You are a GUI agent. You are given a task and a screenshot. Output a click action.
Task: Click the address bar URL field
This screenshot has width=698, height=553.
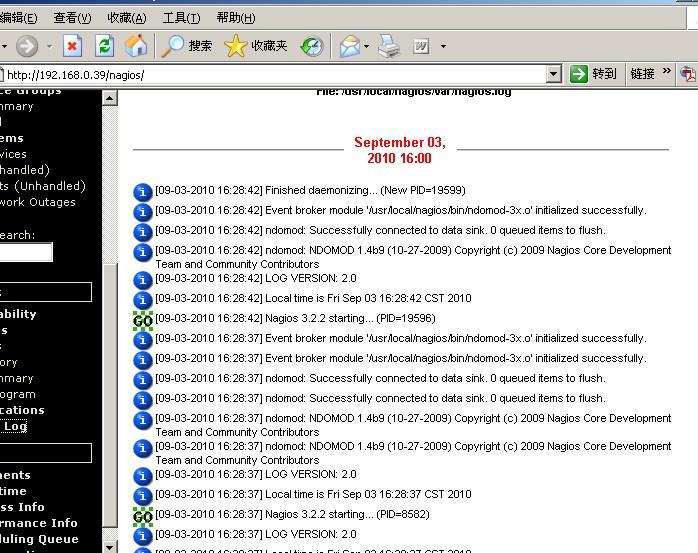click(x=275, y=74)
